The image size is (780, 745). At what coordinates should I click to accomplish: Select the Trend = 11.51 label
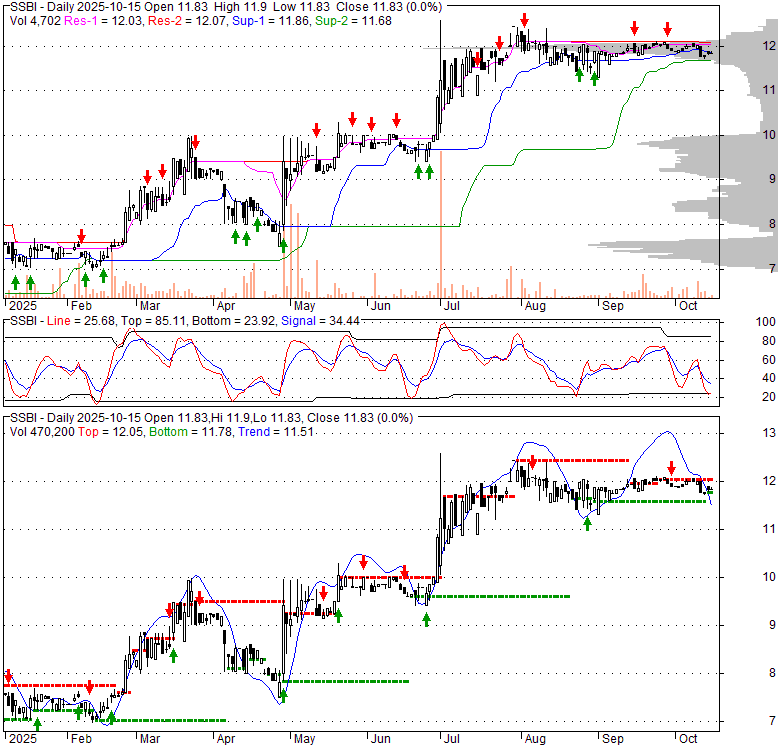click(276, 432)
